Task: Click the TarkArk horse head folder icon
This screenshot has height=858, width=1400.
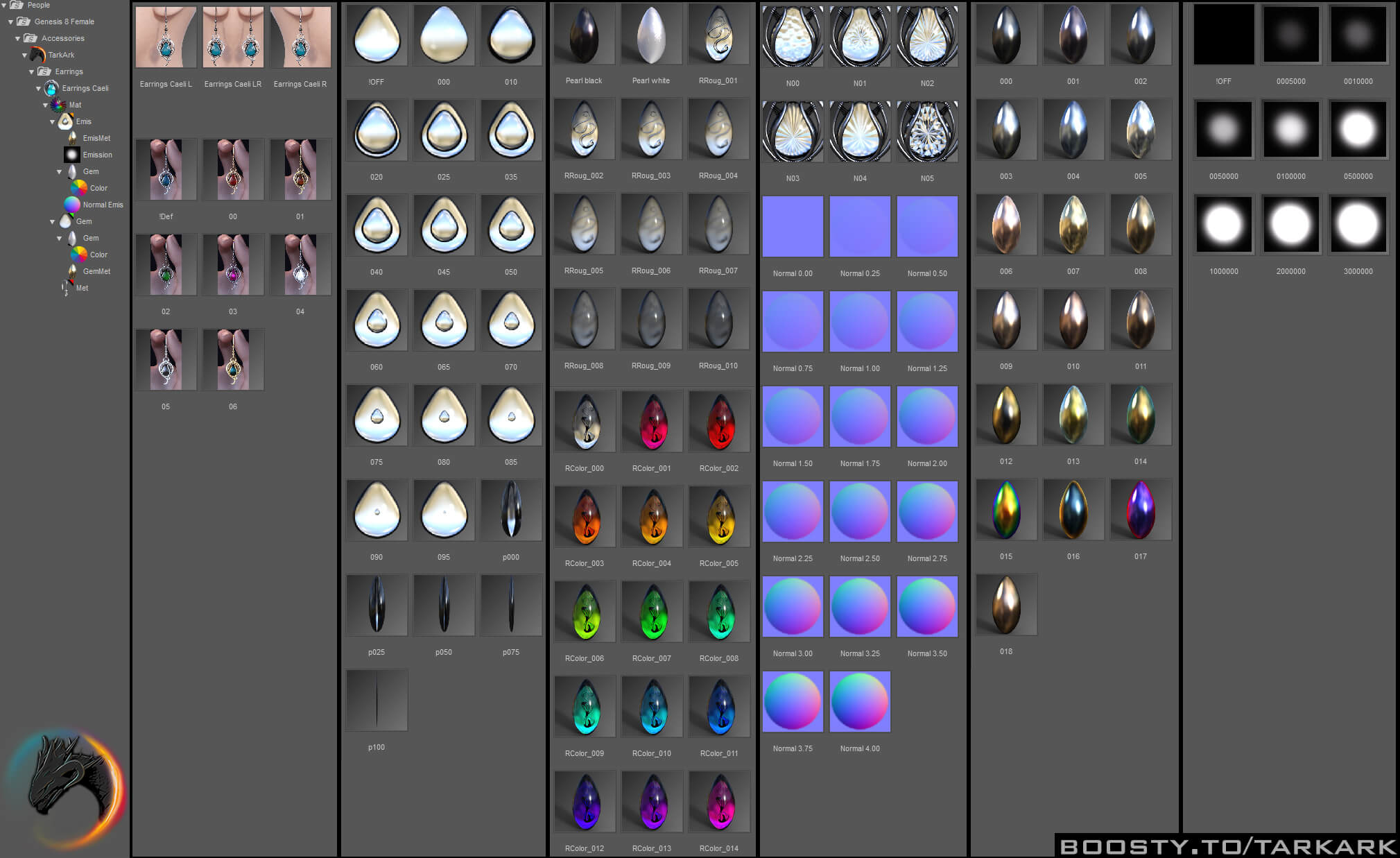Action: coord(37,55)
